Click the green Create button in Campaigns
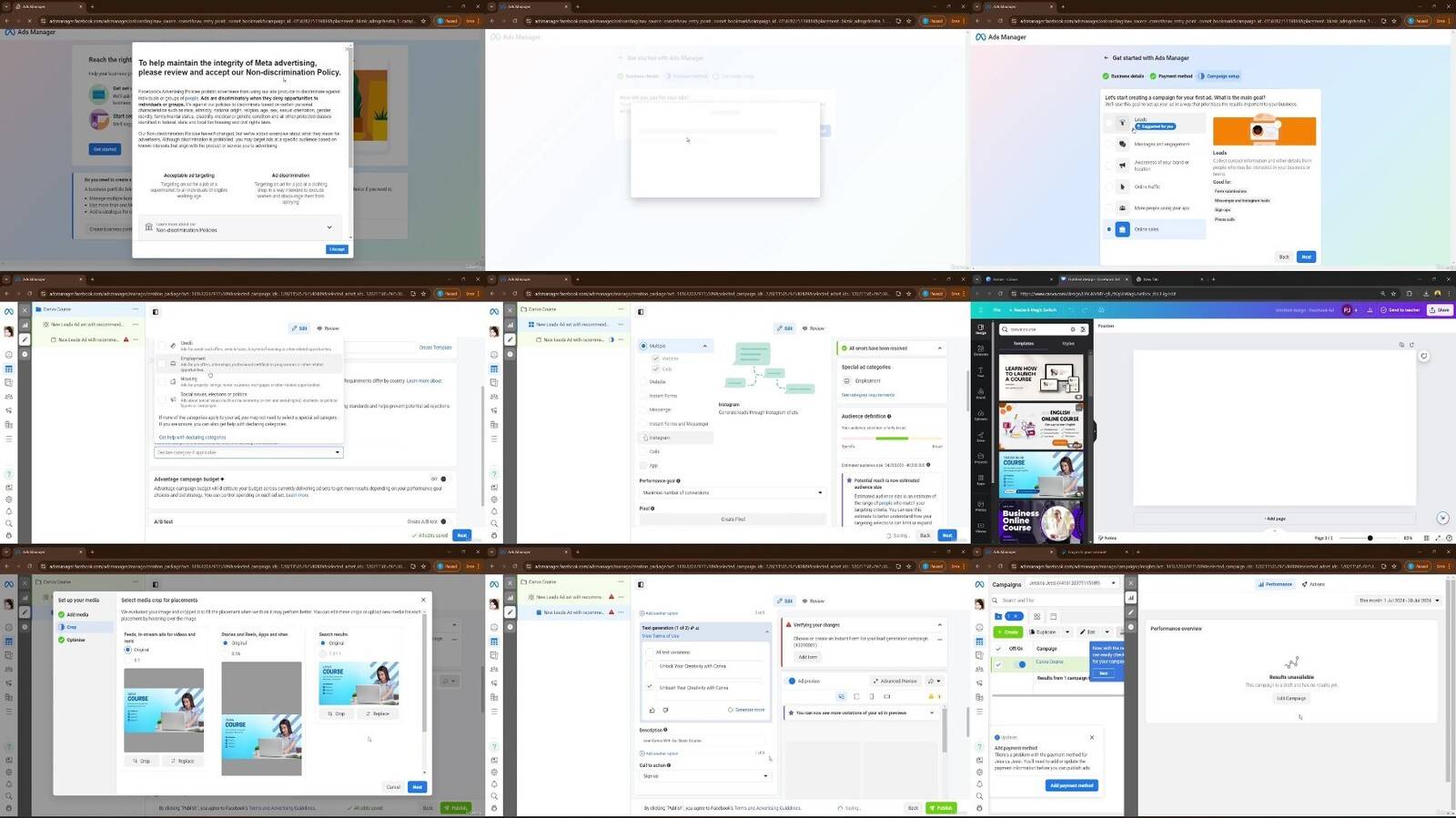The image size is (1456, 818). [x=1007, y=631]
